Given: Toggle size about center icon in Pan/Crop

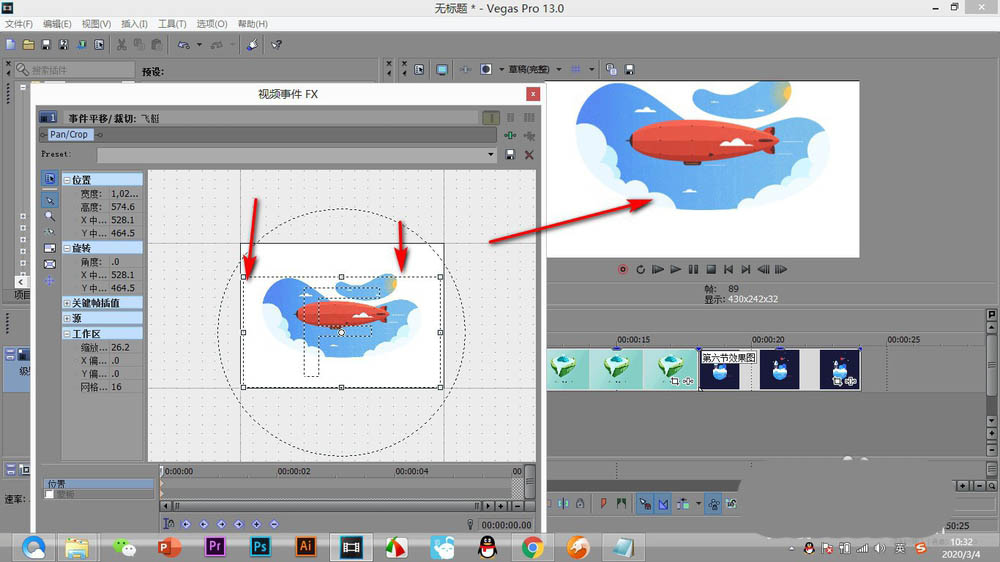Looking at the screenshot, I should point(50,264).
